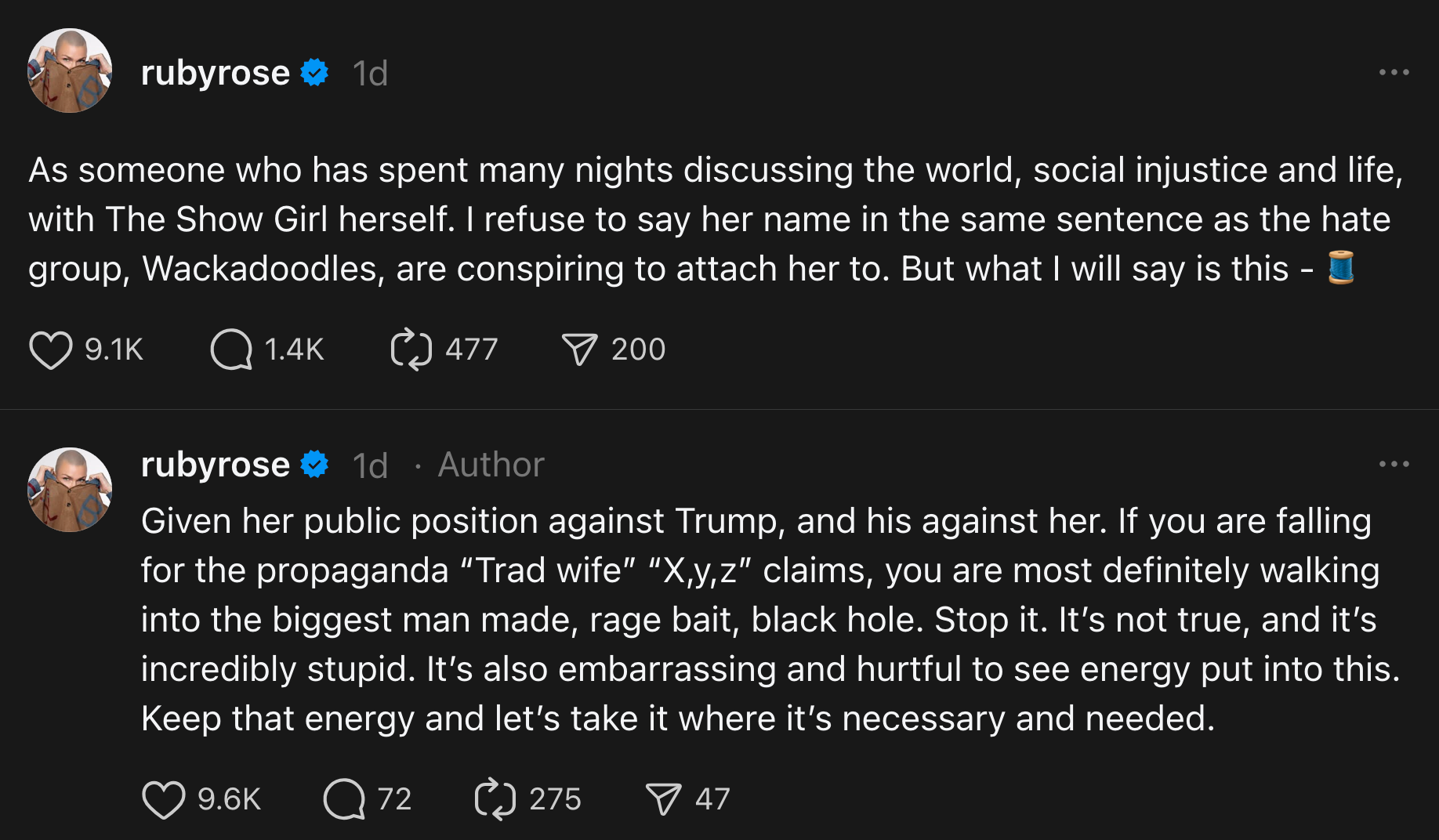1439x840 pixels.
Task: Send the second post using share icon
Action: 663,799
